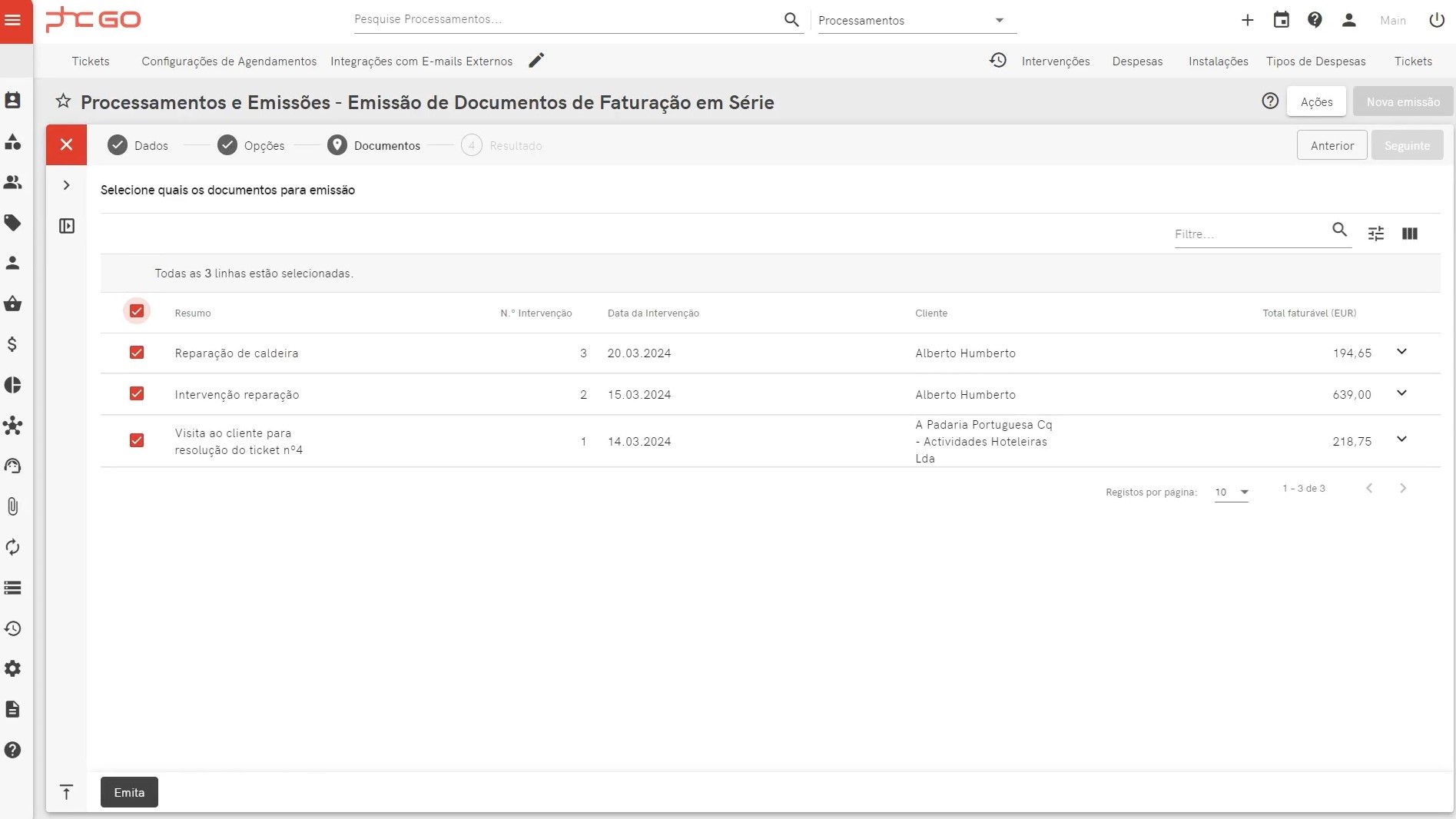This screenshot has width=1456, height=819.
Task: Open the filter settings sliders icon
Action: click(x=1375, y=234)
